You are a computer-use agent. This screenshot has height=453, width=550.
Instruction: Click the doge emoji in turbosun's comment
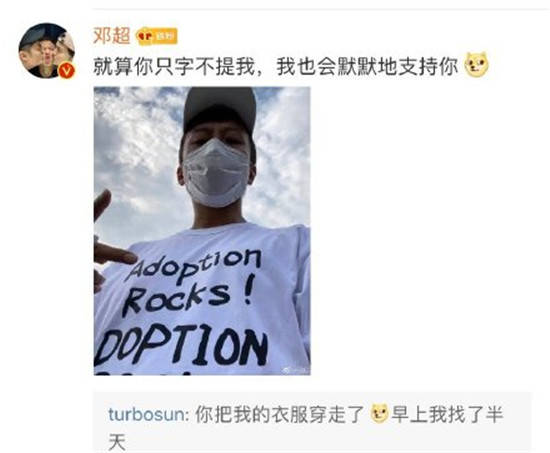point(380,413)
